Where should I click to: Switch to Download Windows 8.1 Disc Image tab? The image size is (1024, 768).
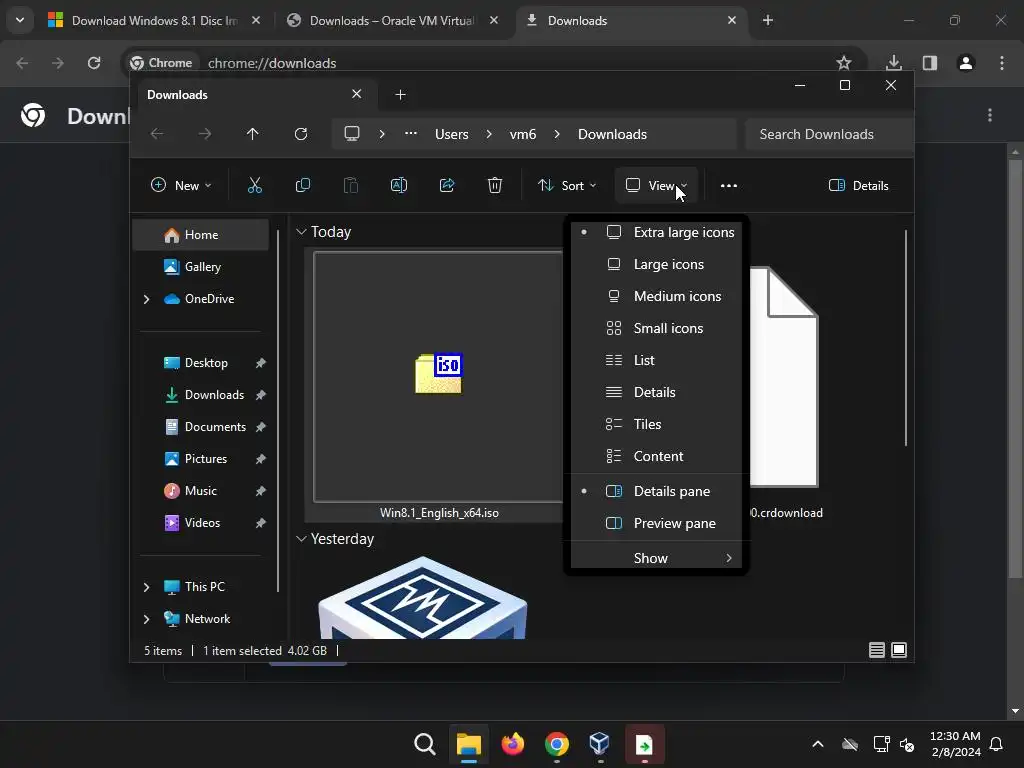[154, 20]
